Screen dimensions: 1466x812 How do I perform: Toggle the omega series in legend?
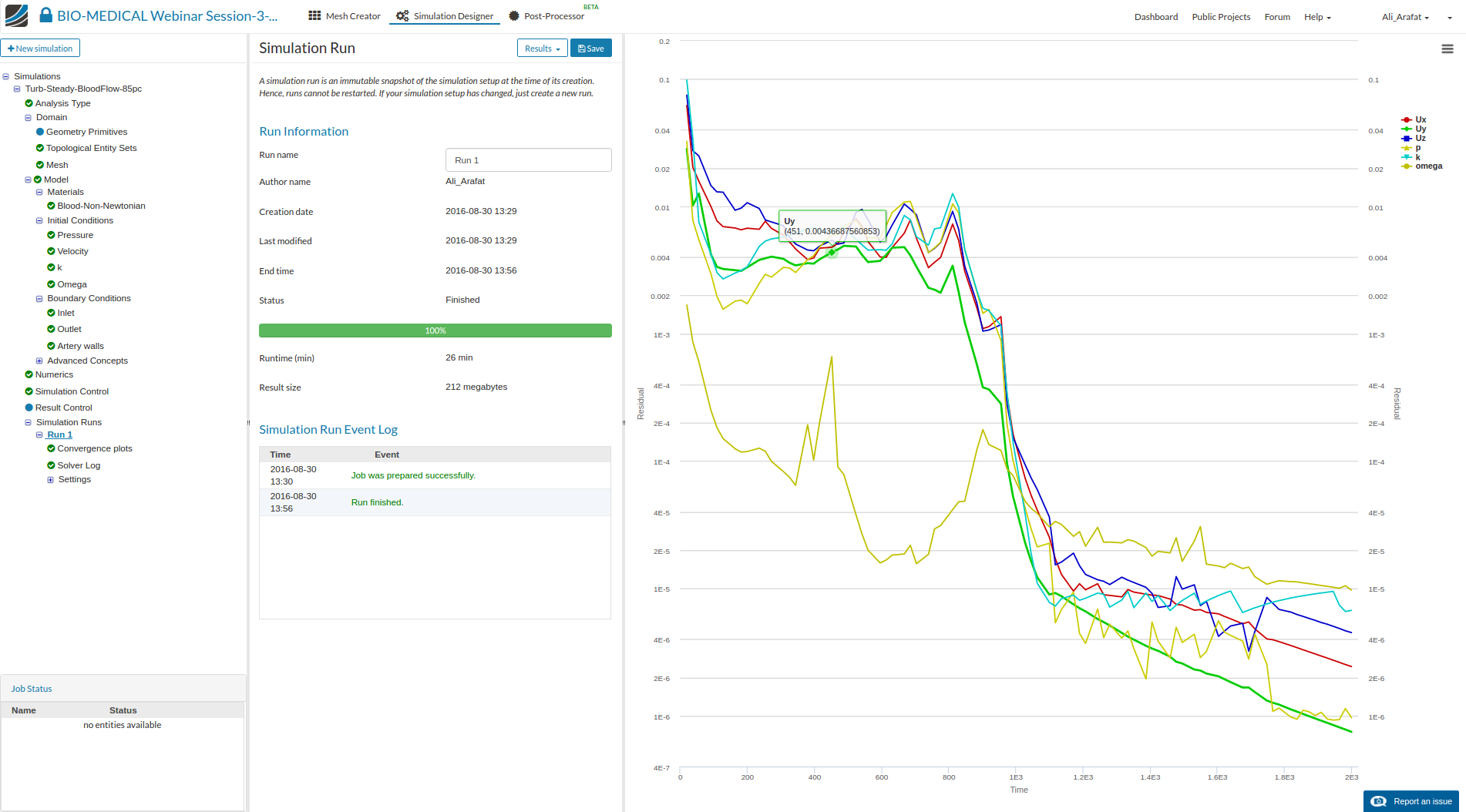coord(1427,166)
